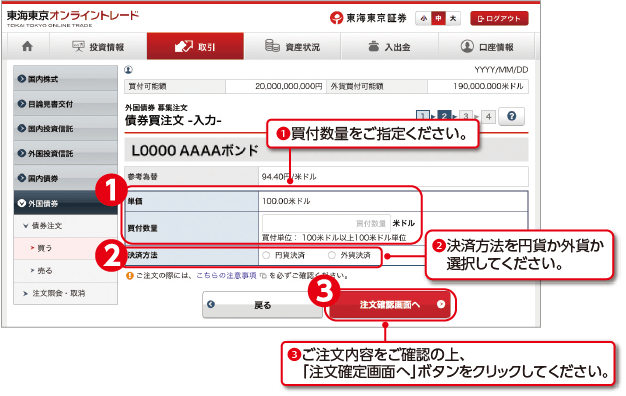
Task: Open the 取引 tab
Action: tap(195, 46)
